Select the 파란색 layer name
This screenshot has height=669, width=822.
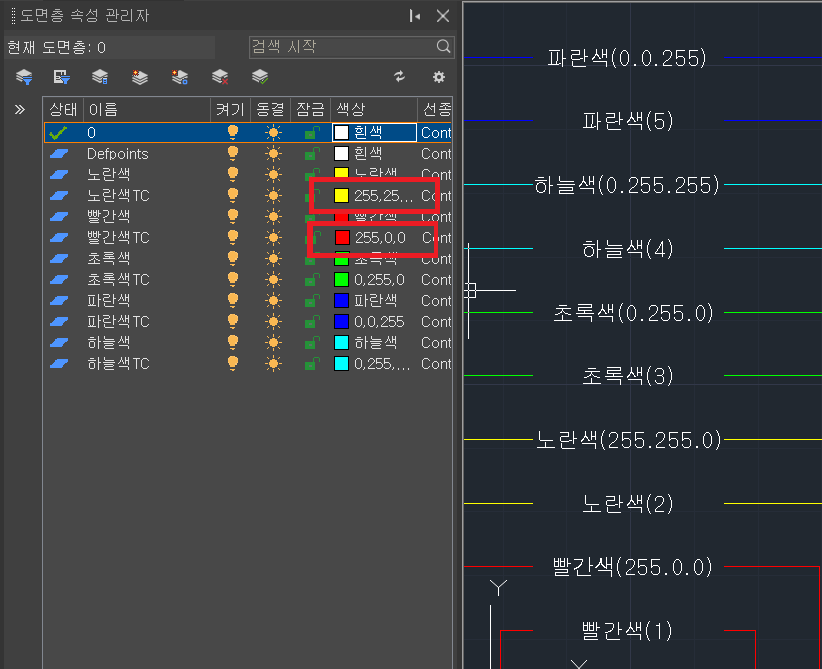109,300
